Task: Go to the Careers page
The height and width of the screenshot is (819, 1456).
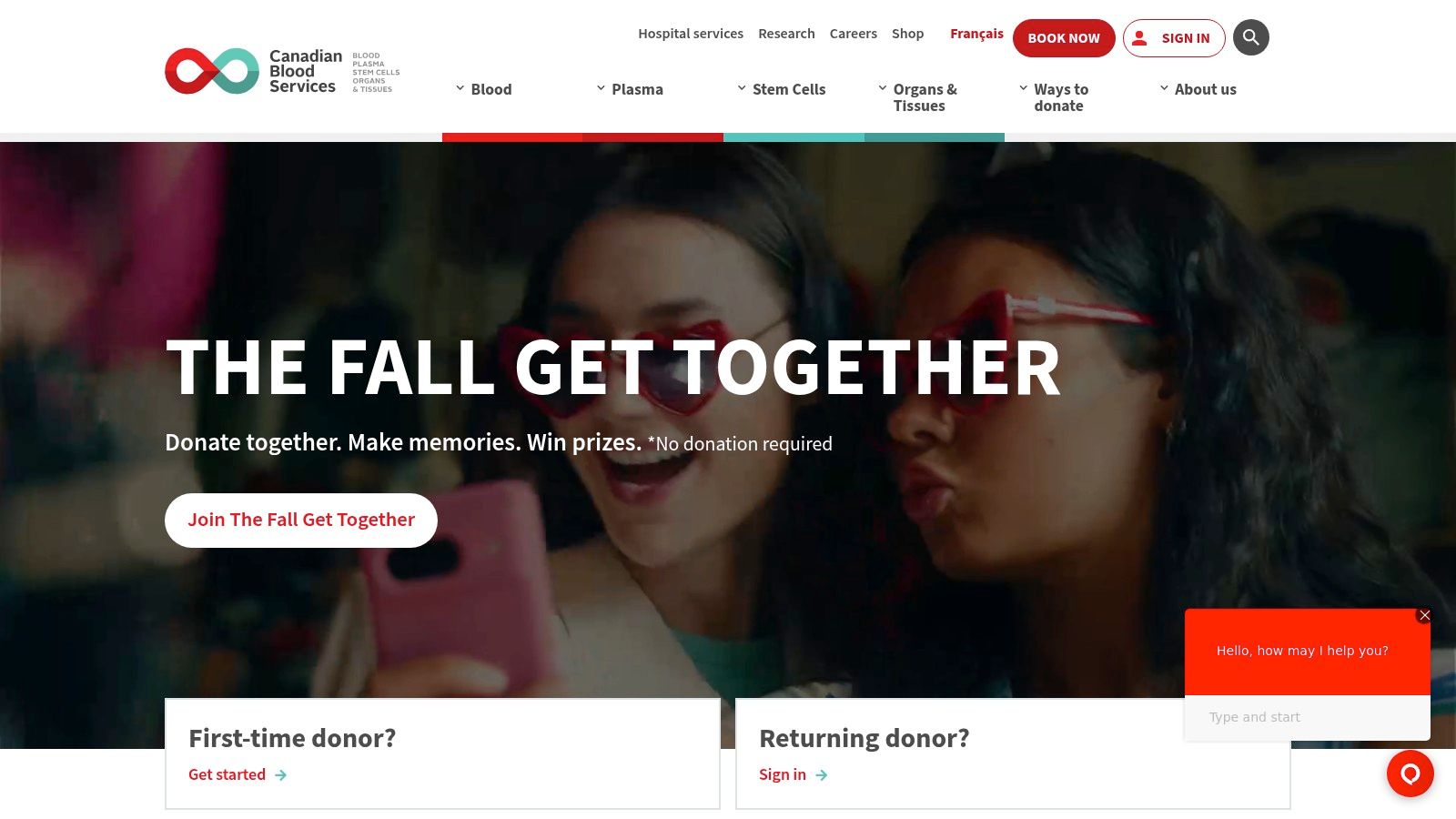Action: pyautogui.click(x=854, y=34)
